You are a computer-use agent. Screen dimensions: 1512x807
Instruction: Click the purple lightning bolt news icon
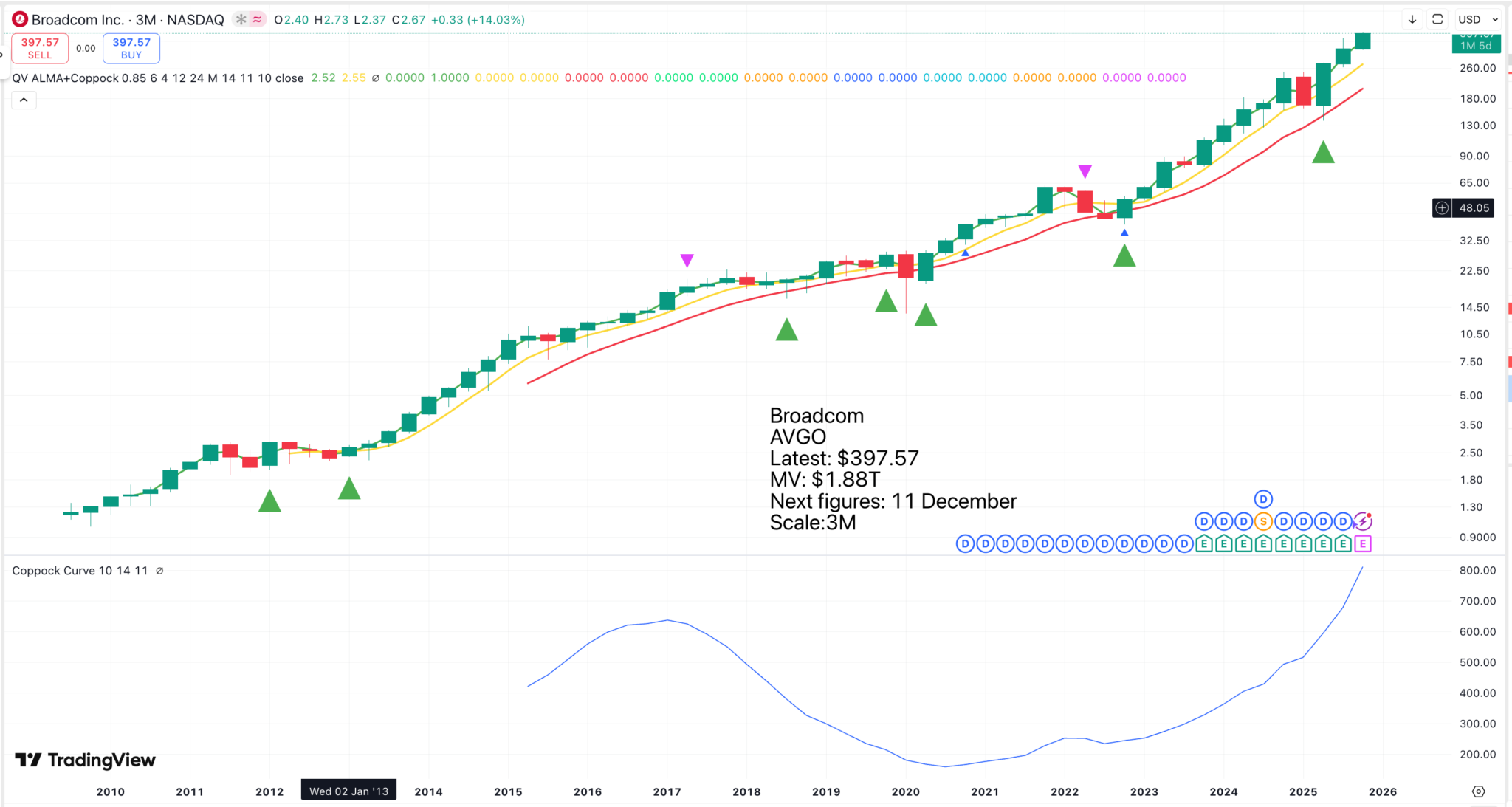[x=1362, y=522]
